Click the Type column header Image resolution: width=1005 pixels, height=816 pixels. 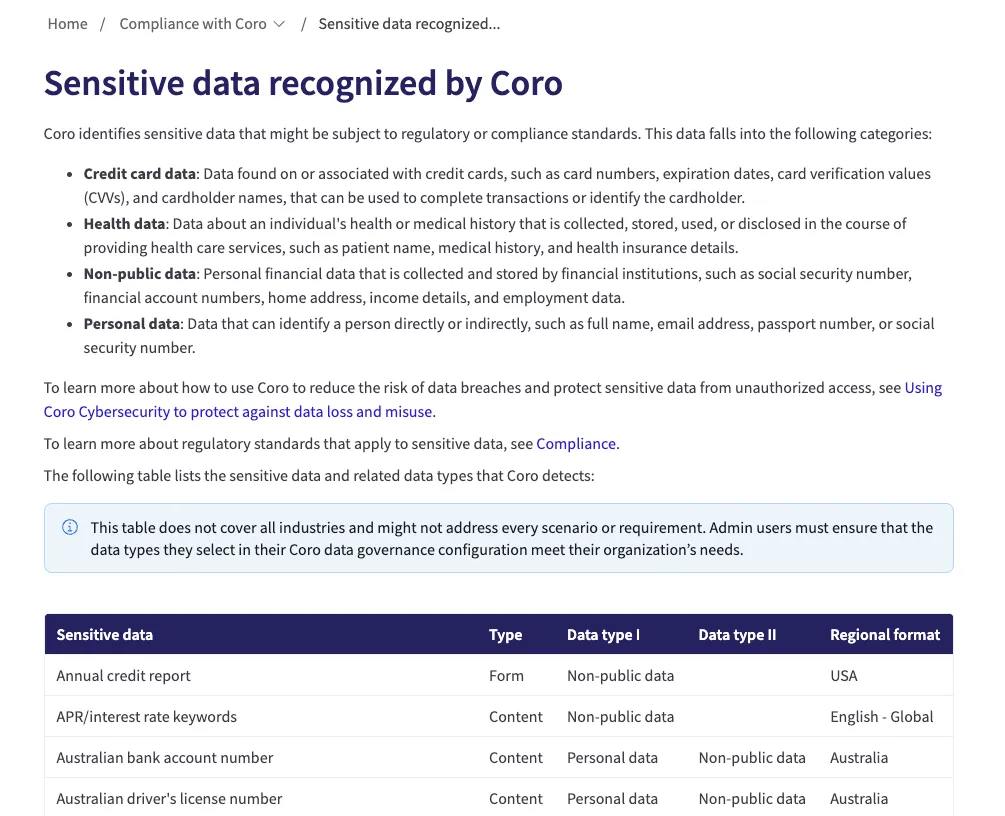(505, 635)
